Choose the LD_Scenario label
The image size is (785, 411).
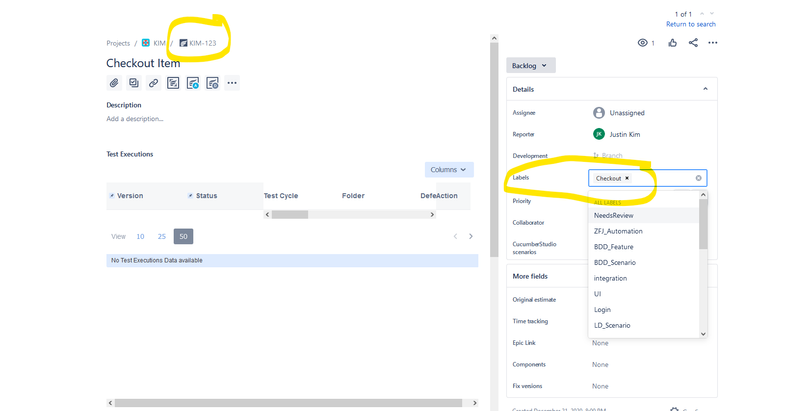[x=643, y=325]
